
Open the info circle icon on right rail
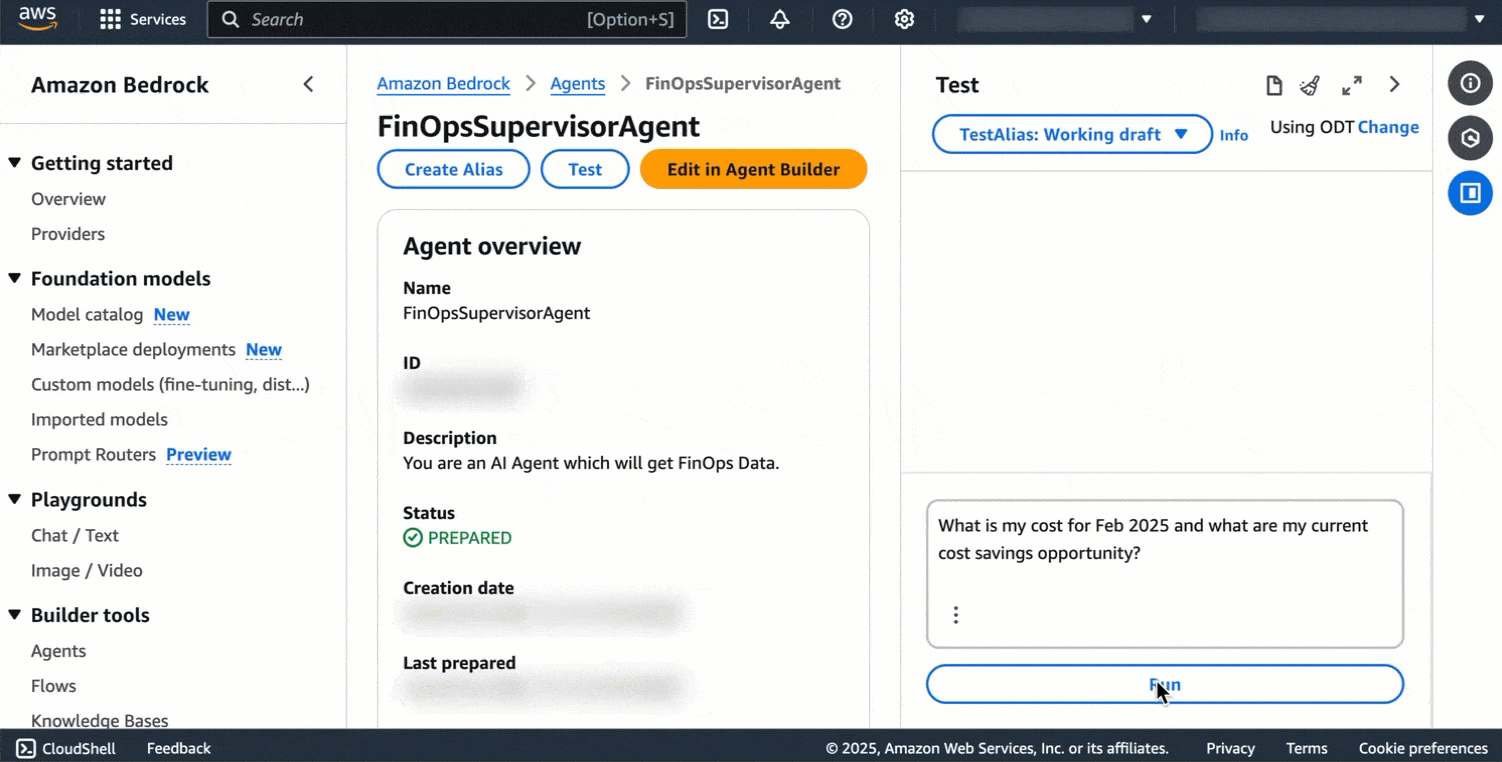pyautogui.click(x=1470, y=83)
